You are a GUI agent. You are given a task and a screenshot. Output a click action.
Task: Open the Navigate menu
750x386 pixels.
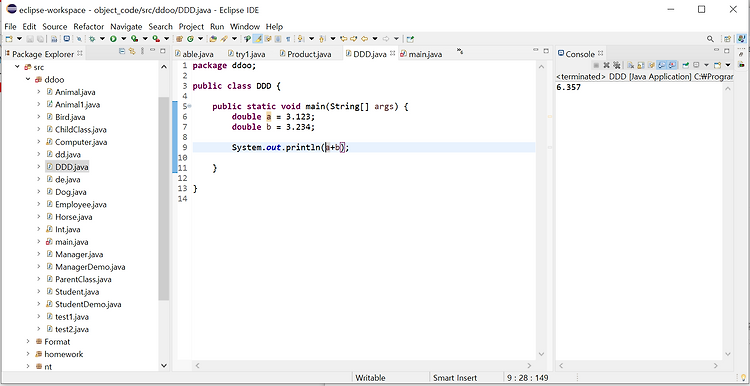[x=126, y=27]
